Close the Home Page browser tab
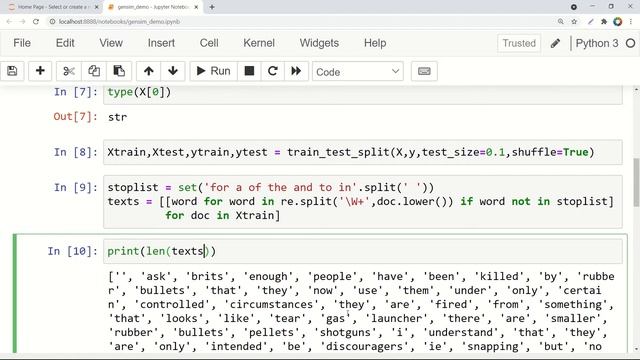The height and width of the screenshot is (360, 640). pyautogui.click(x=97, y=7)
